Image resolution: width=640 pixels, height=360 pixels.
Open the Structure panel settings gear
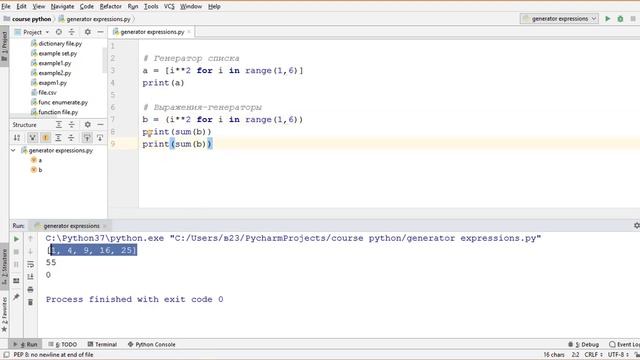click(x=87, y=124)
